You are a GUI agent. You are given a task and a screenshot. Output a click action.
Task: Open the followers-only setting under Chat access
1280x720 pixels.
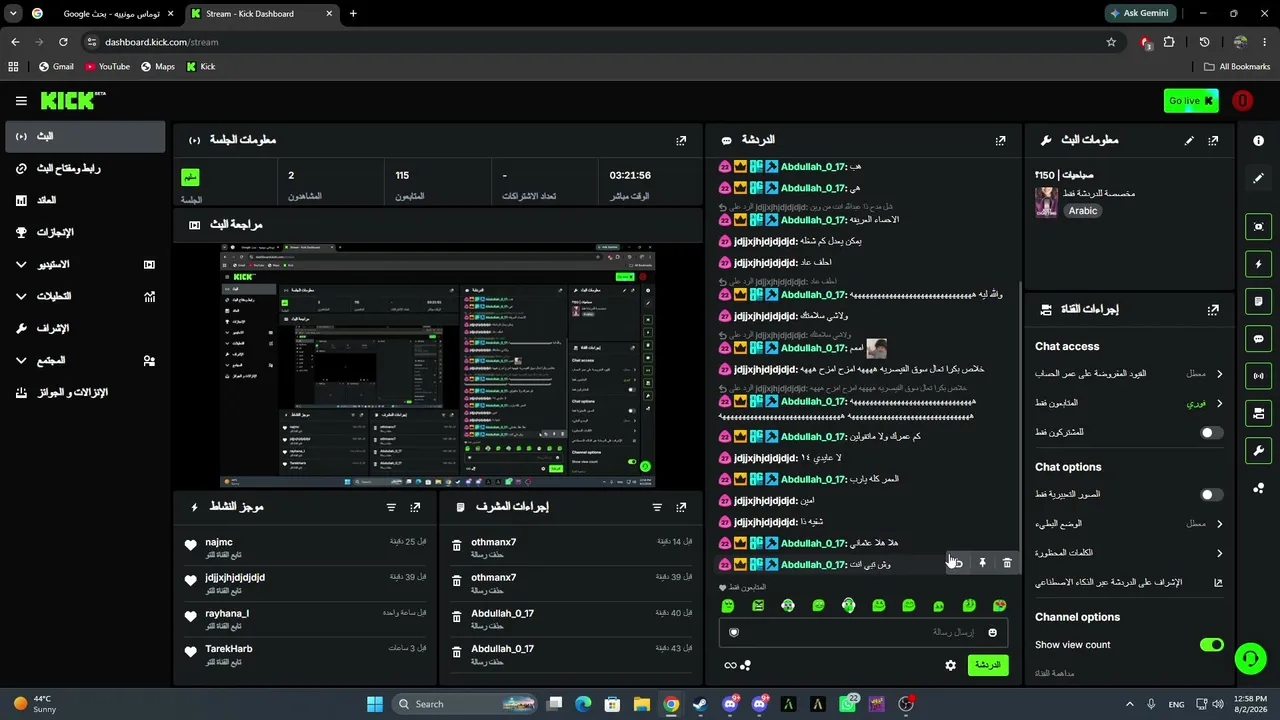click(1129, 403)
